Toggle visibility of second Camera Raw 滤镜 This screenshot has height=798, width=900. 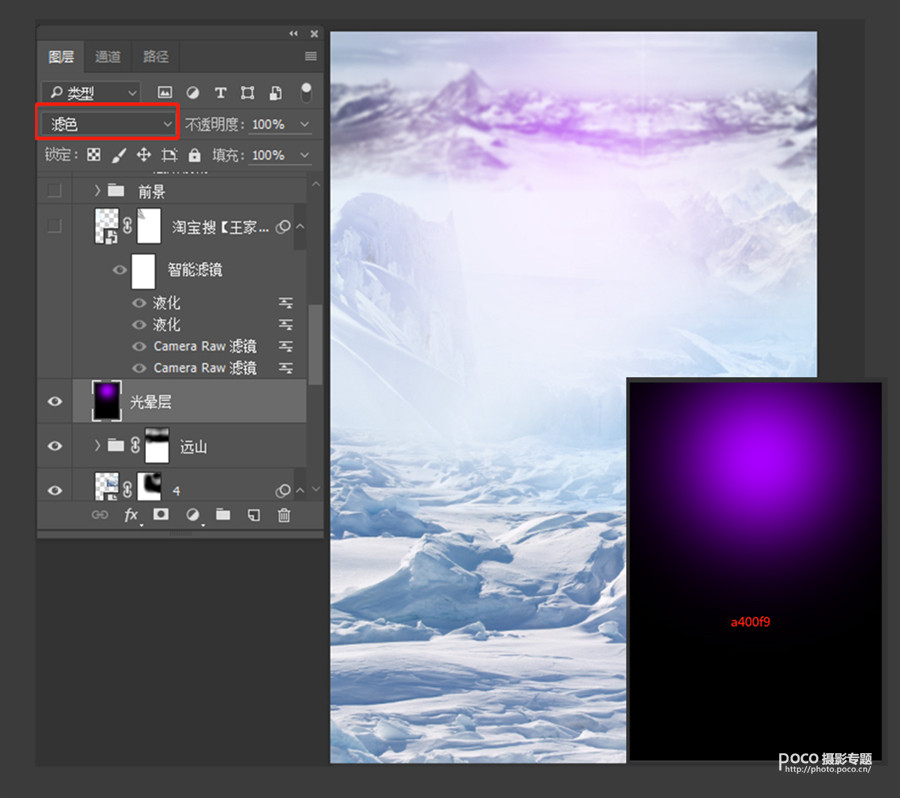pos(139,368)
